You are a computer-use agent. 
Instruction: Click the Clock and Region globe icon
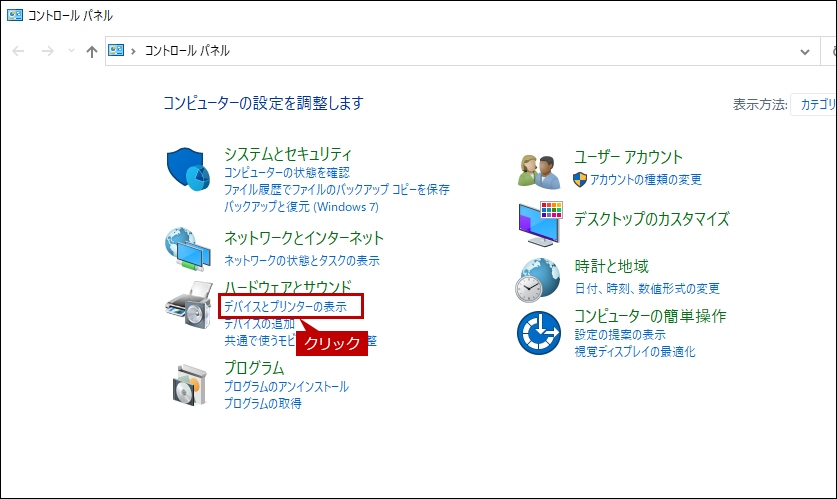538,280
